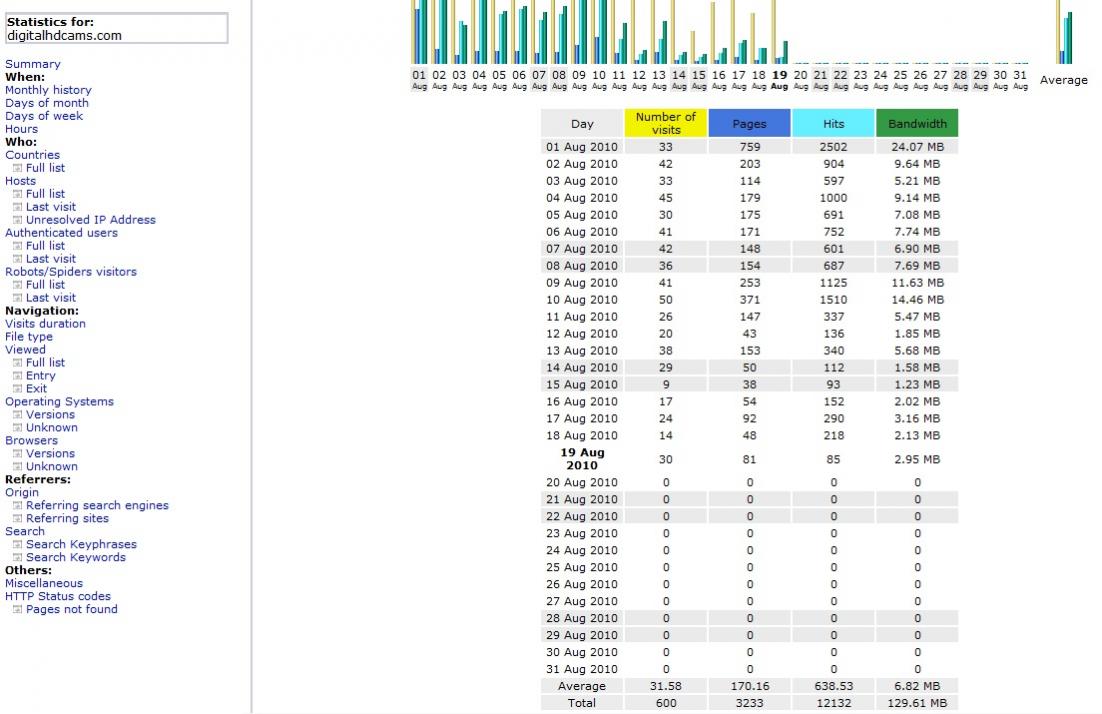Viewport: 1102px width, 714px height.
Task: Open the Miscellaneous link
Action: tap(44, 583)
